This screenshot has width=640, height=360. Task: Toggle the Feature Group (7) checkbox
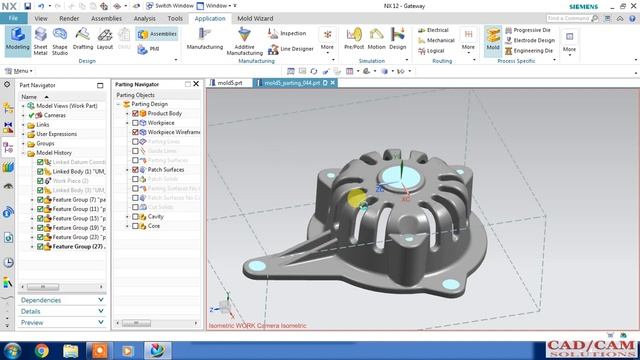tap(40, 200)
